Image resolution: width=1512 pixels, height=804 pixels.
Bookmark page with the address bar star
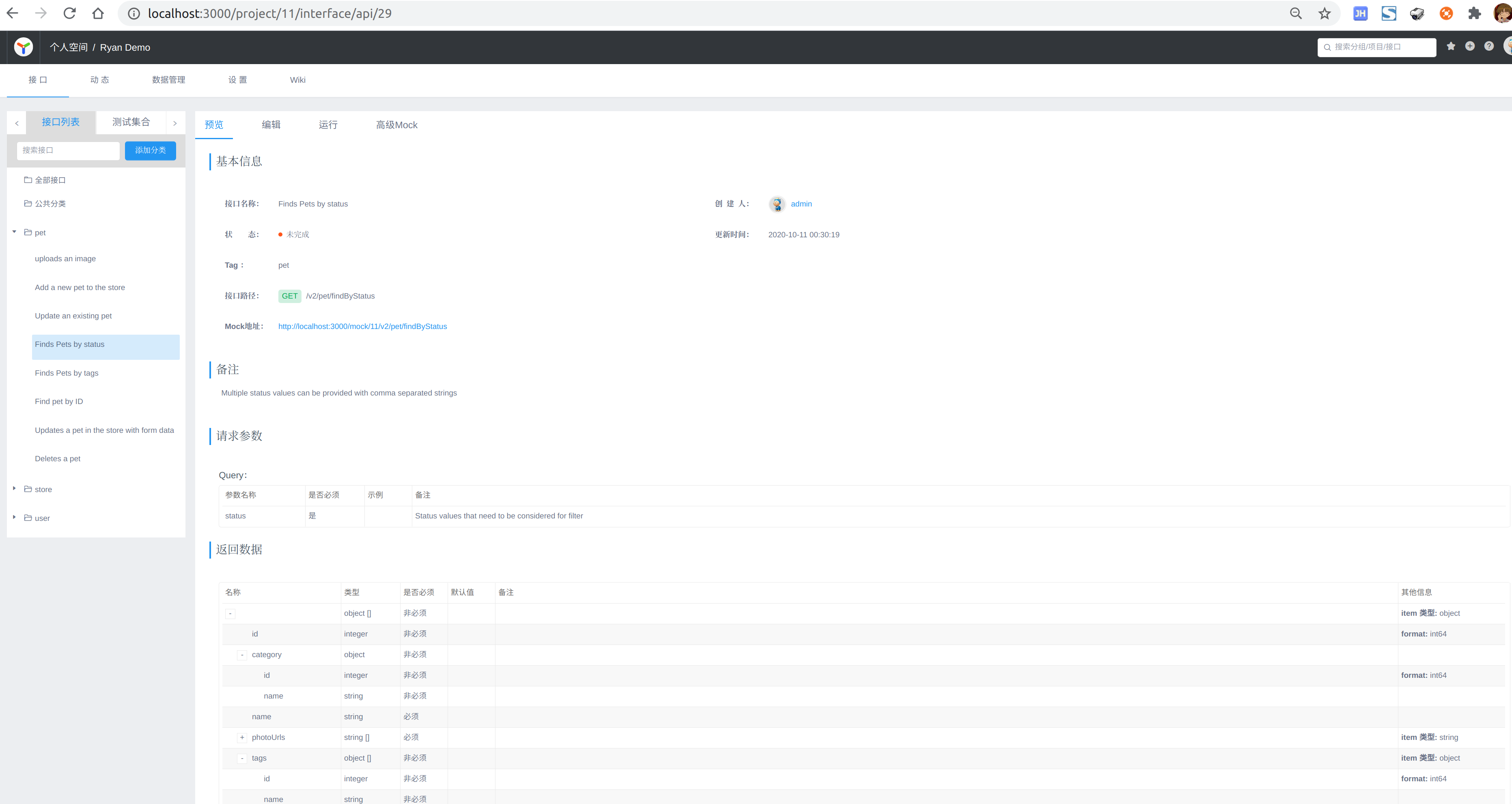1324,13
